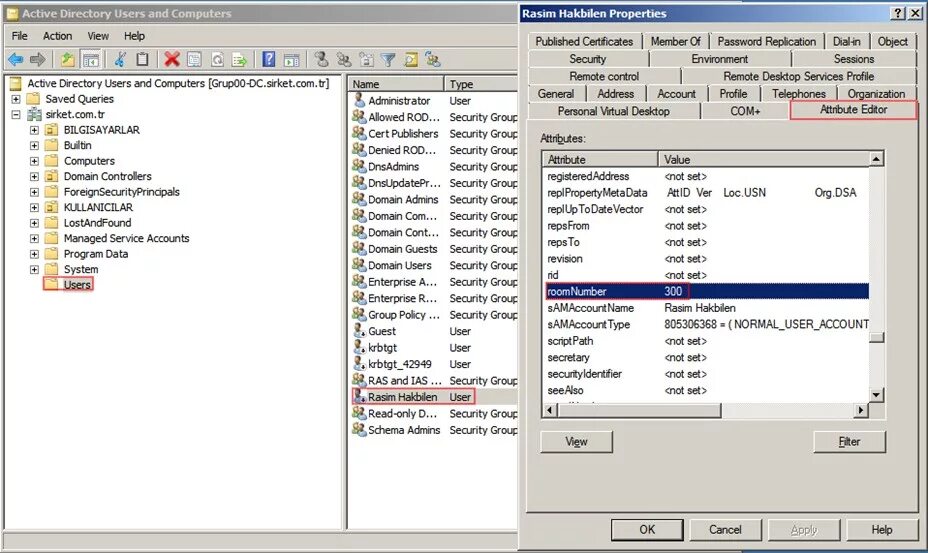Click the new organizational unit icon

pyautogui.click(x=366, y=59)
